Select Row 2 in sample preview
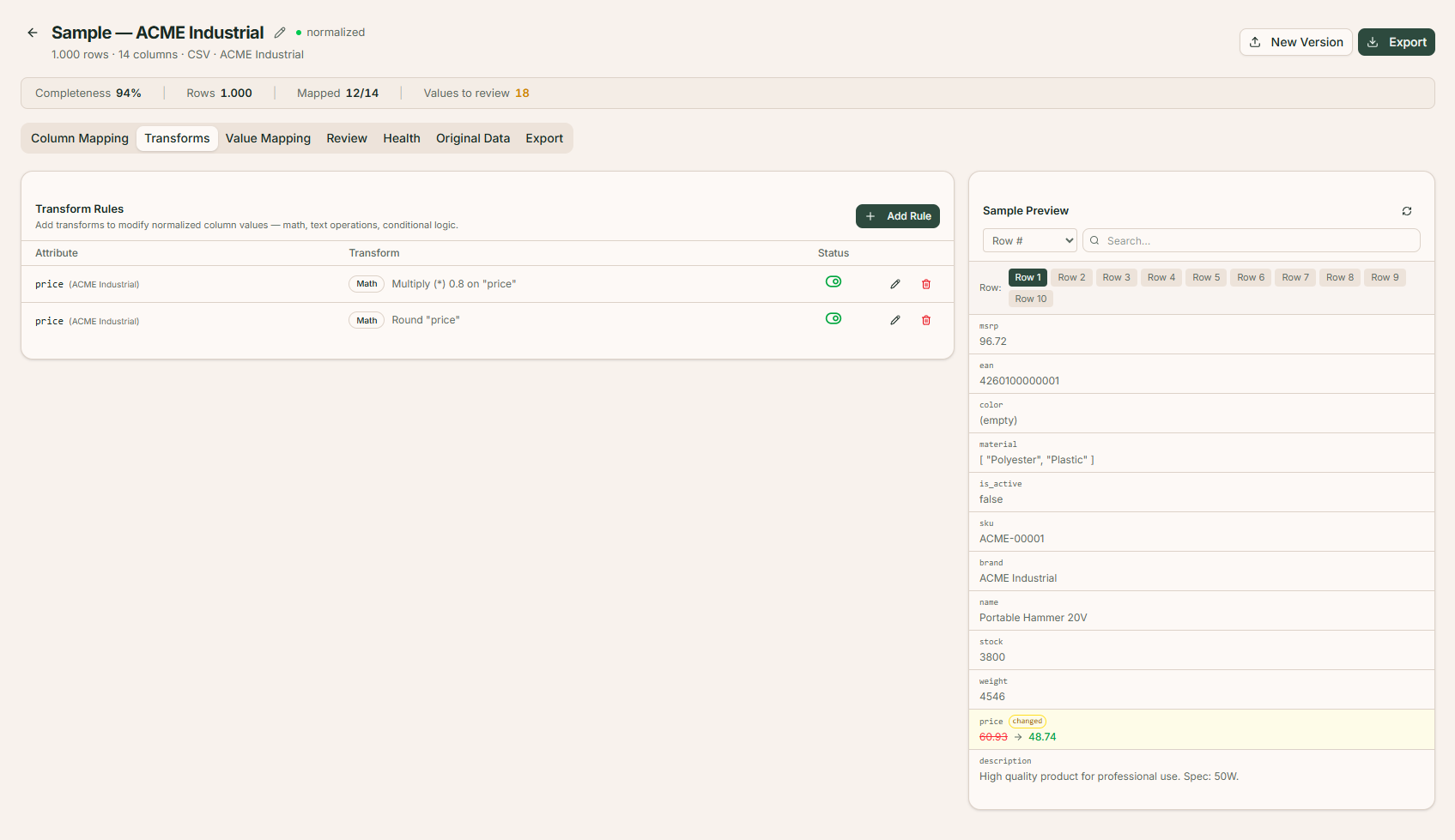 (x=1071, y=277)
